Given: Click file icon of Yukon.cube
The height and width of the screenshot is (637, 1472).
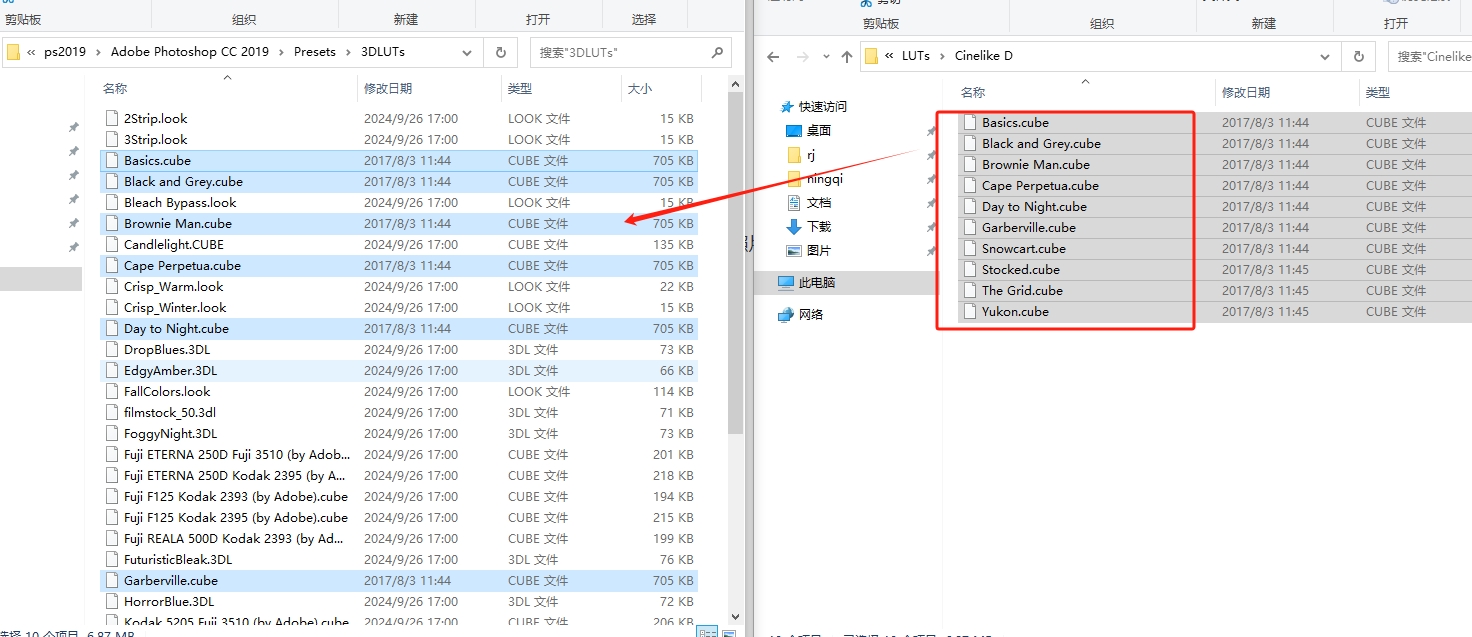Looking at the screenshot, I should coord(969,311).
